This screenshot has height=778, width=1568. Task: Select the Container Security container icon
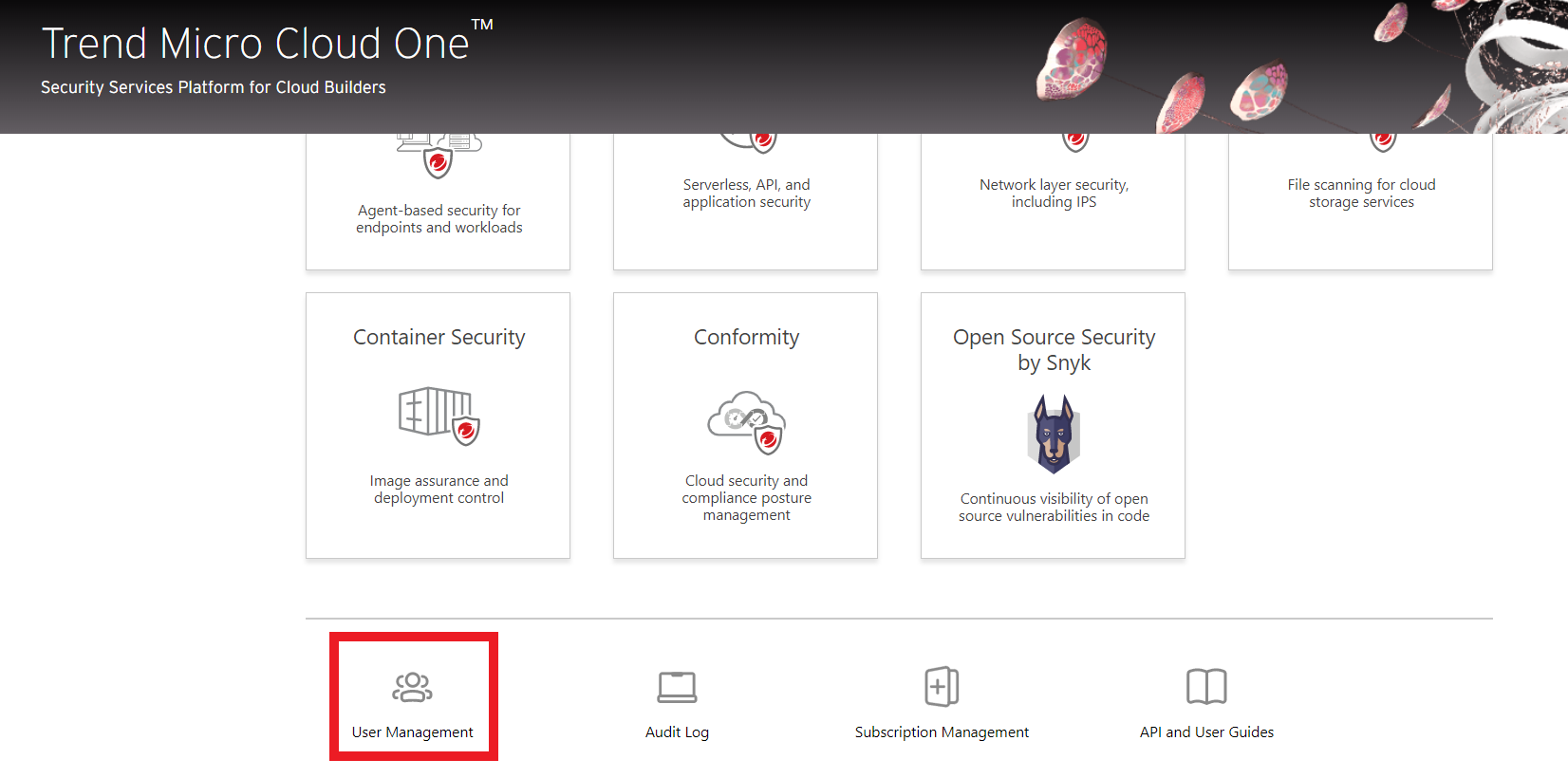click(x=439, y=416)
